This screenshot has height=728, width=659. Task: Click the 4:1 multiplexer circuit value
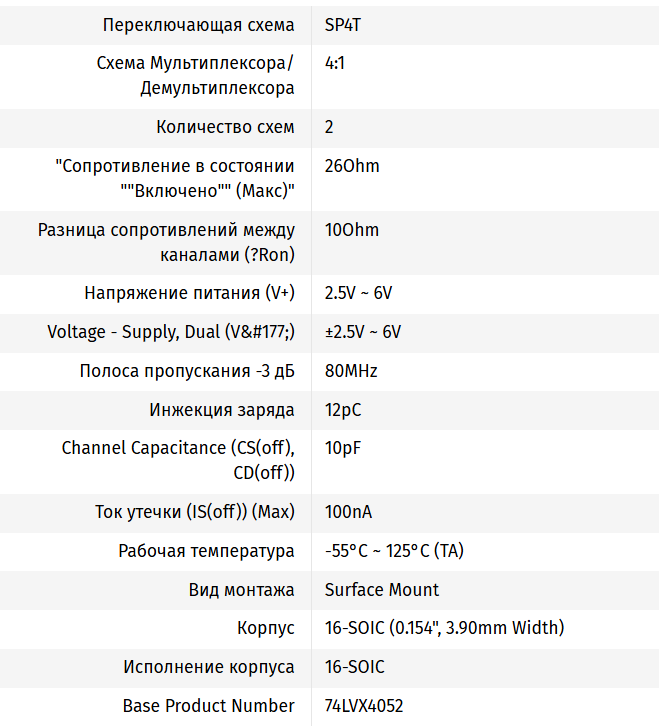tap(335, 63)
